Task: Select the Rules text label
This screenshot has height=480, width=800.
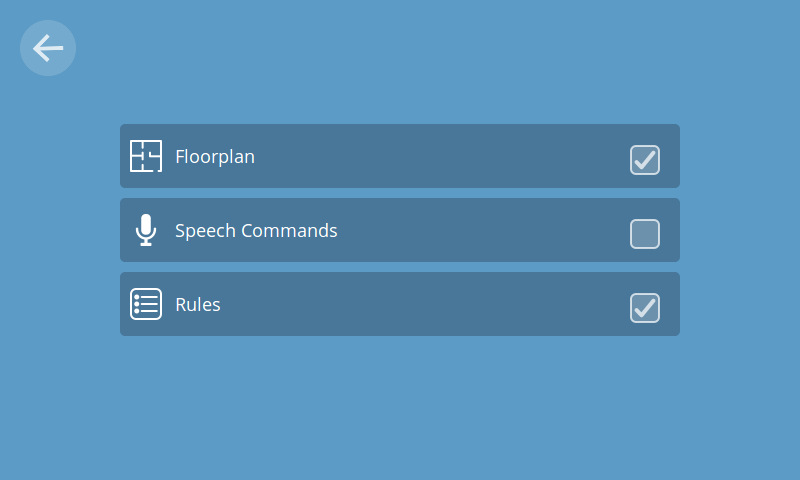Action: point(198,305)
